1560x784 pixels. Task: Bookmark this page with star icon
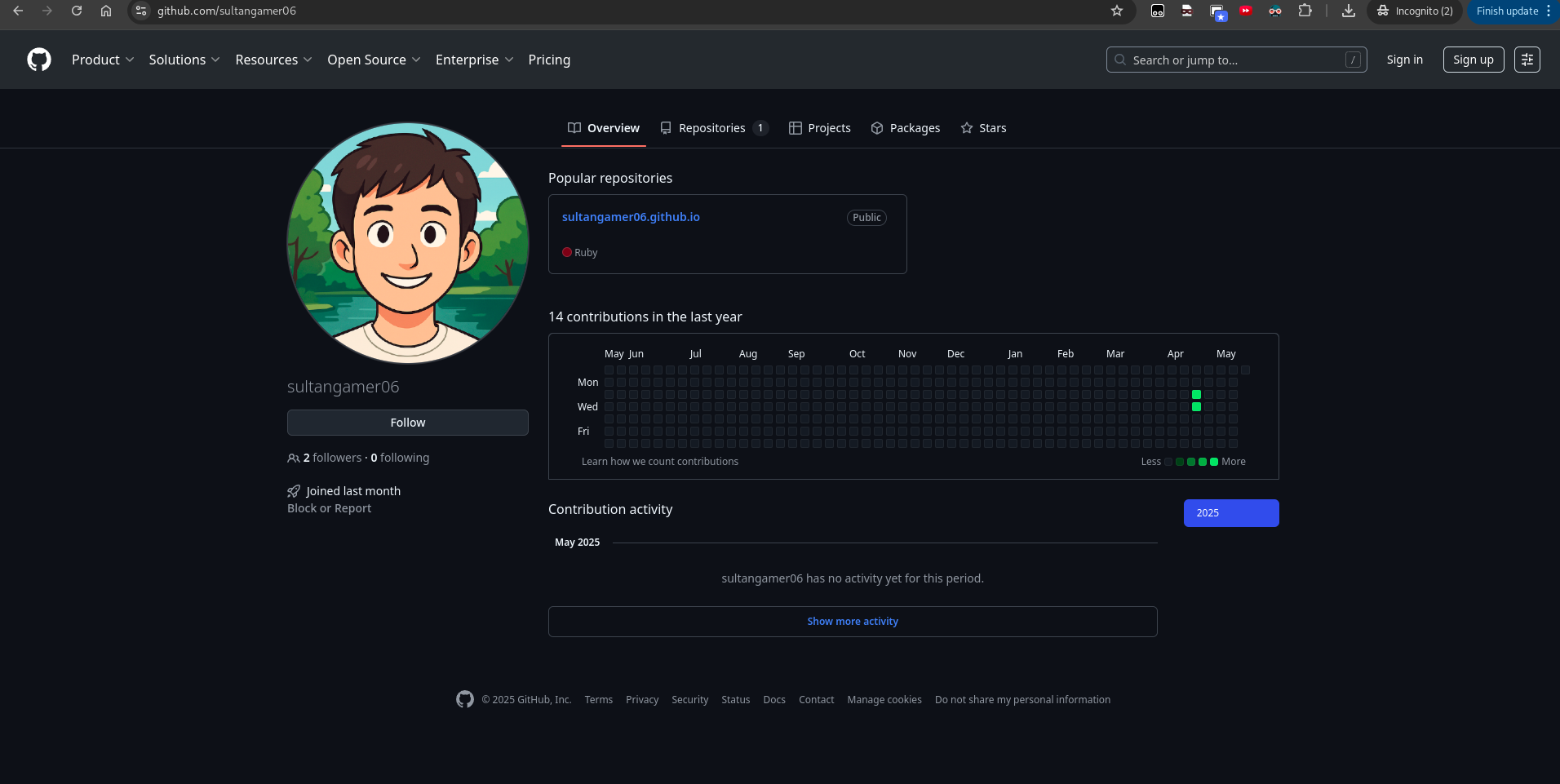1117,11
